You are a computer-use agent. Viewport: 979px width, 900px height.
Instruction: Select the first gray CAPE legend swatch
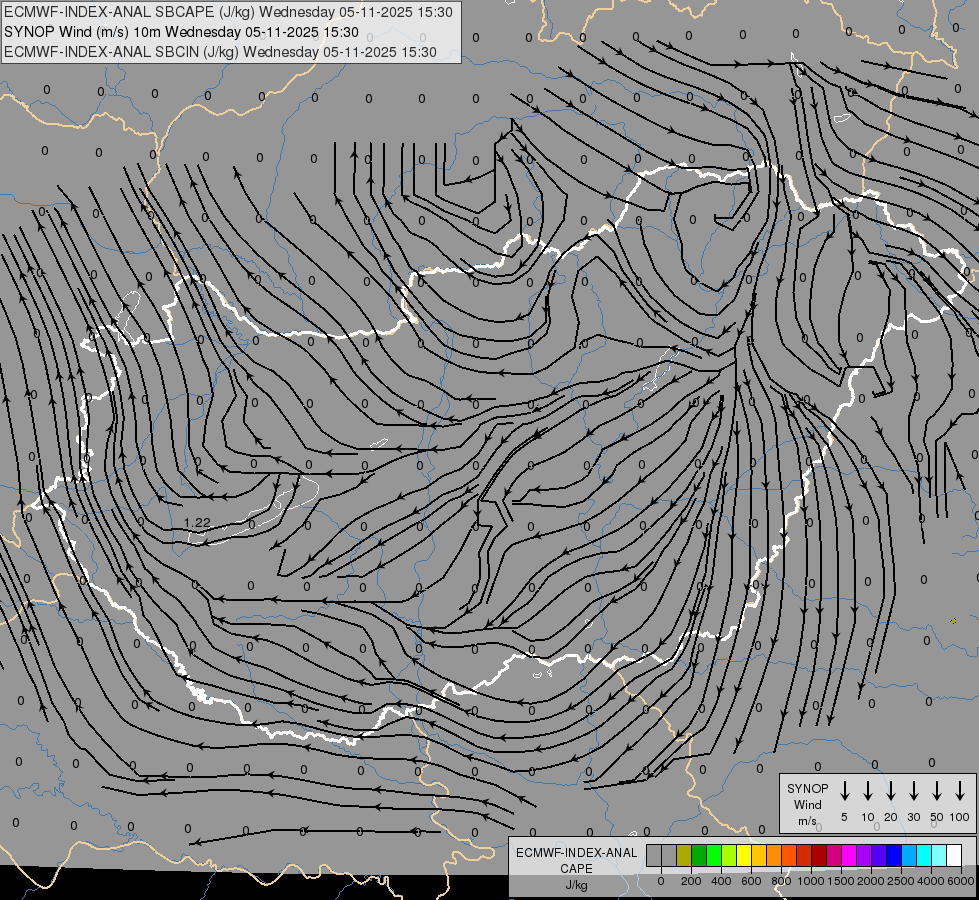(654, 855)
